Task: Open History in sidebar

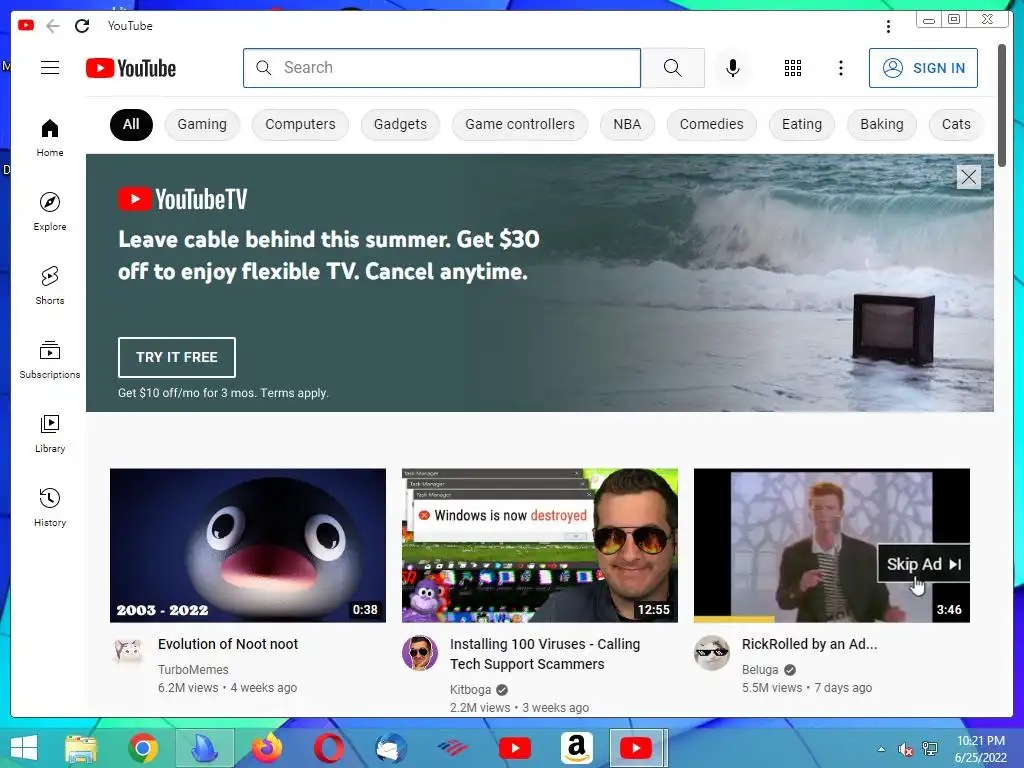Action: 50,507
